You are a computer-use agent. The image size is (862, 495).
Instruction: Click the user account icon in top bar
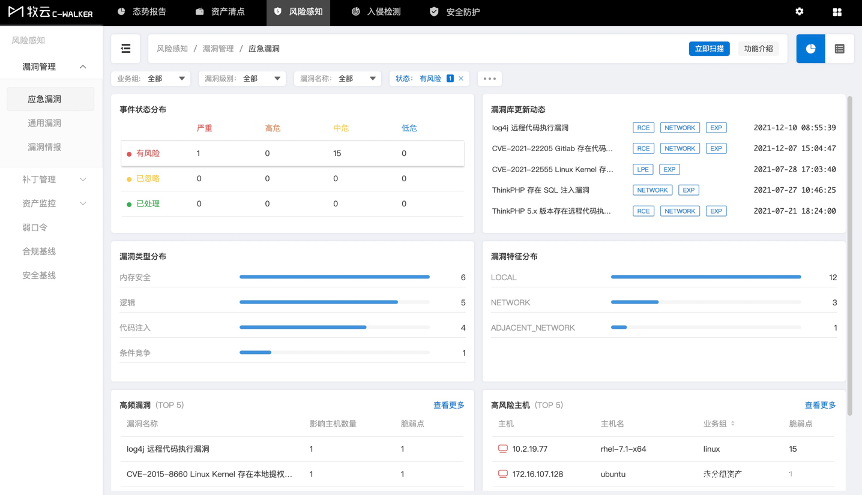coord(837,11)
